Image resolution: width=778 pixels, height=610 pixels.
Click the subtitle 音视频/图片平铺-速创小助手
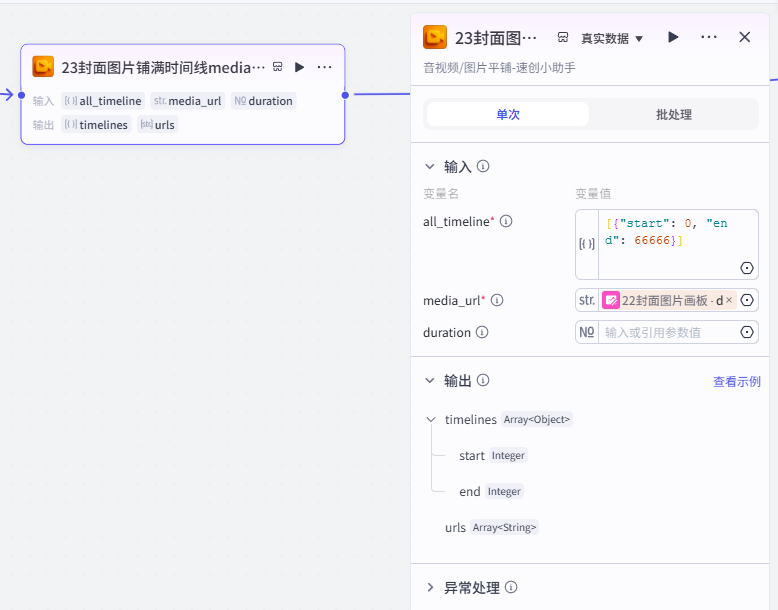pos(499,68)
